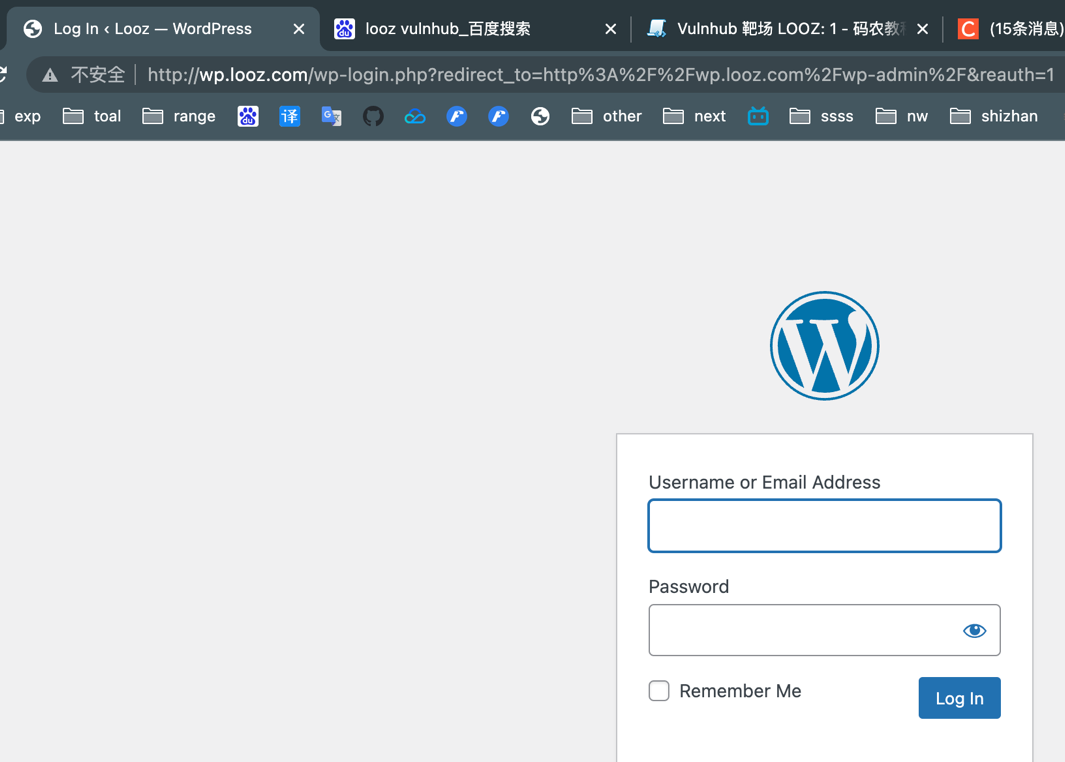Open the Baidu paw bookmark icon
This screenshot has height=762, width=1065.
[x=248, y=116]
